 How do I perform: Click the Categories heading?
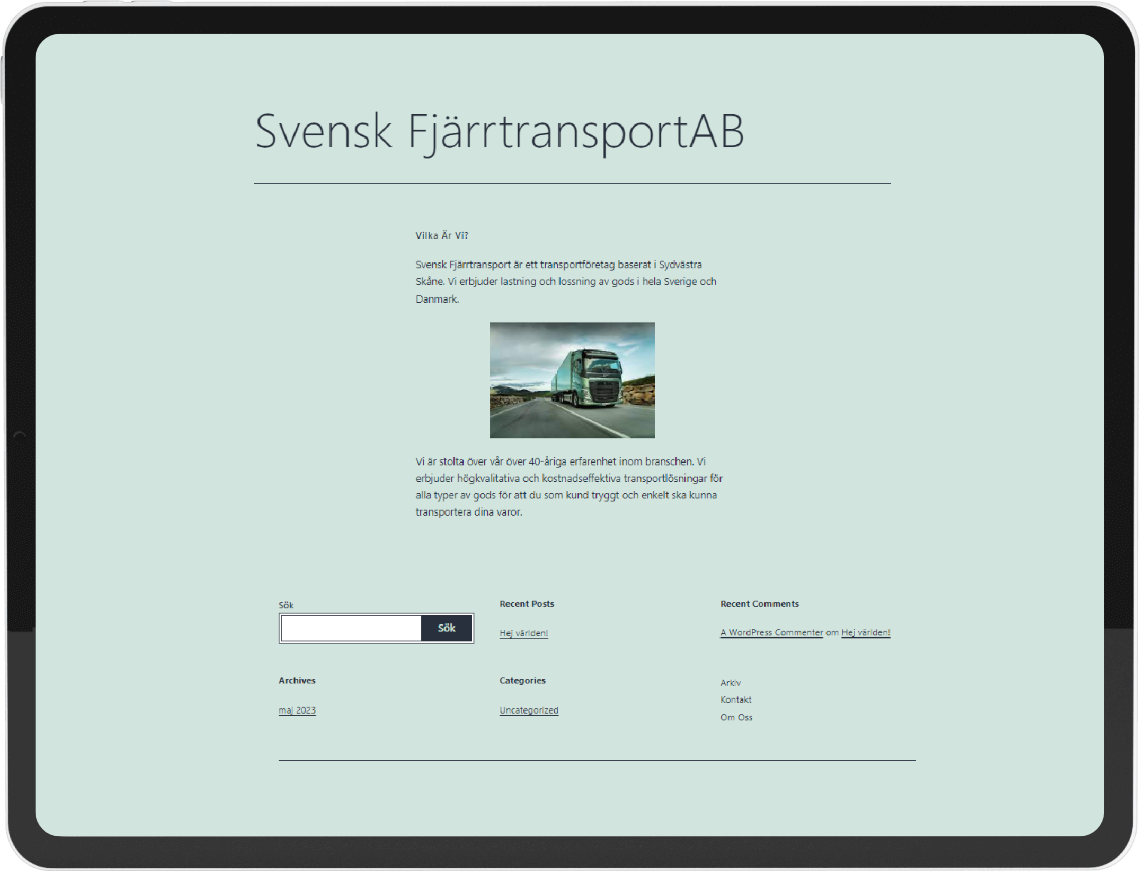click(x=523, y=681)
